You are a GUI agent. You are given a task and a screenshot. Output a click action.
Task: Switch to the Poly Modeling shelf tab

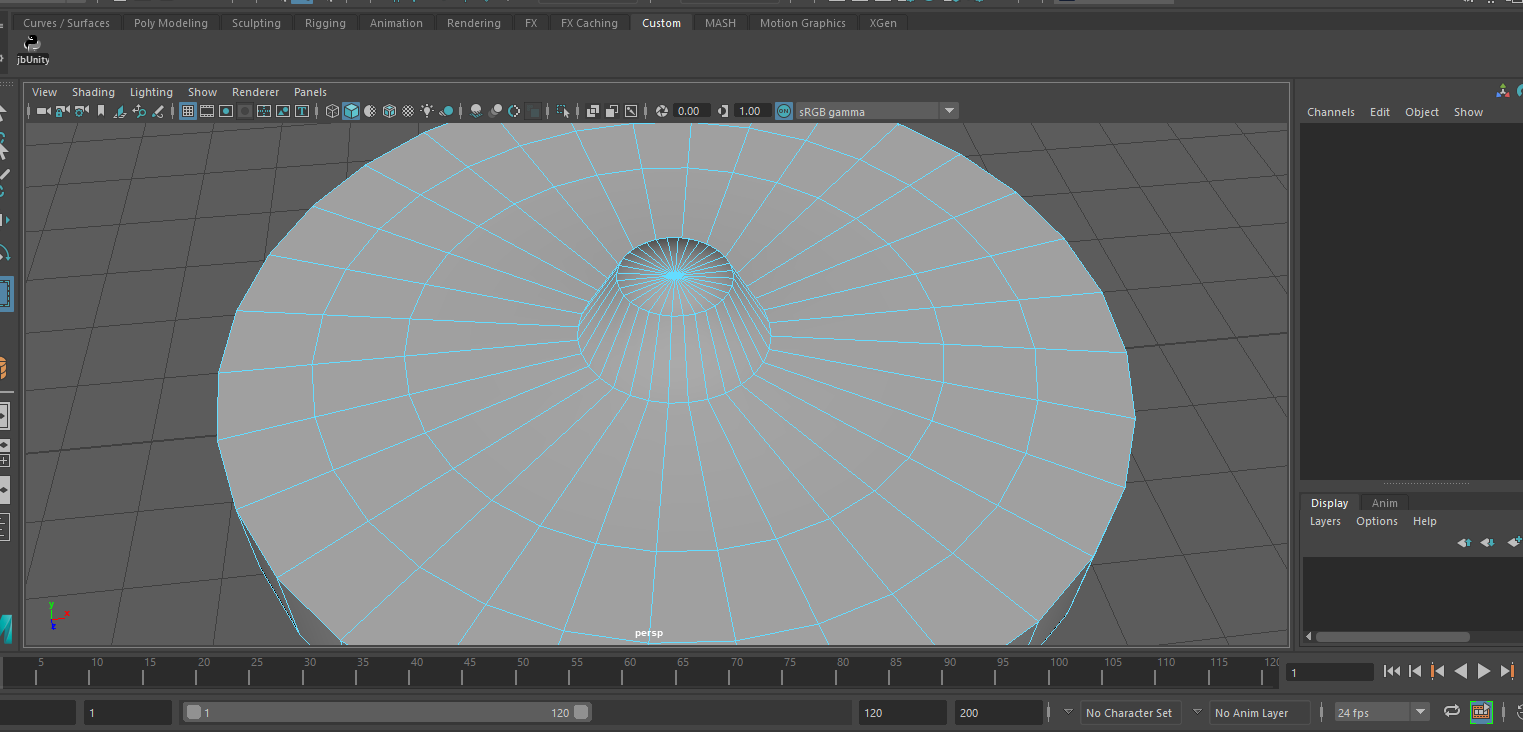point(171,23)
